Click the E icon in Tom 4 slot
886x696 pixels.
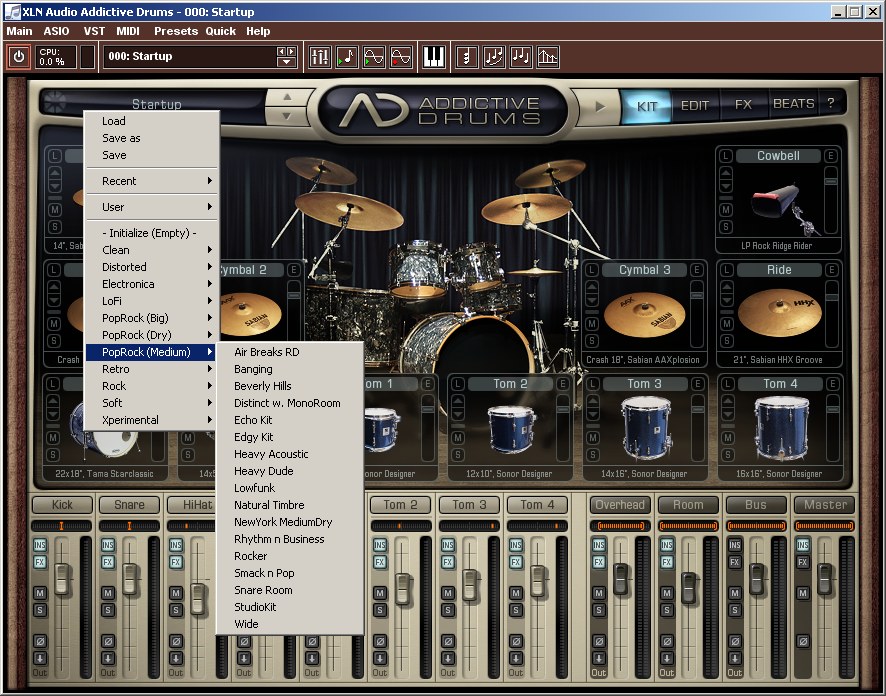pos(832,384)
